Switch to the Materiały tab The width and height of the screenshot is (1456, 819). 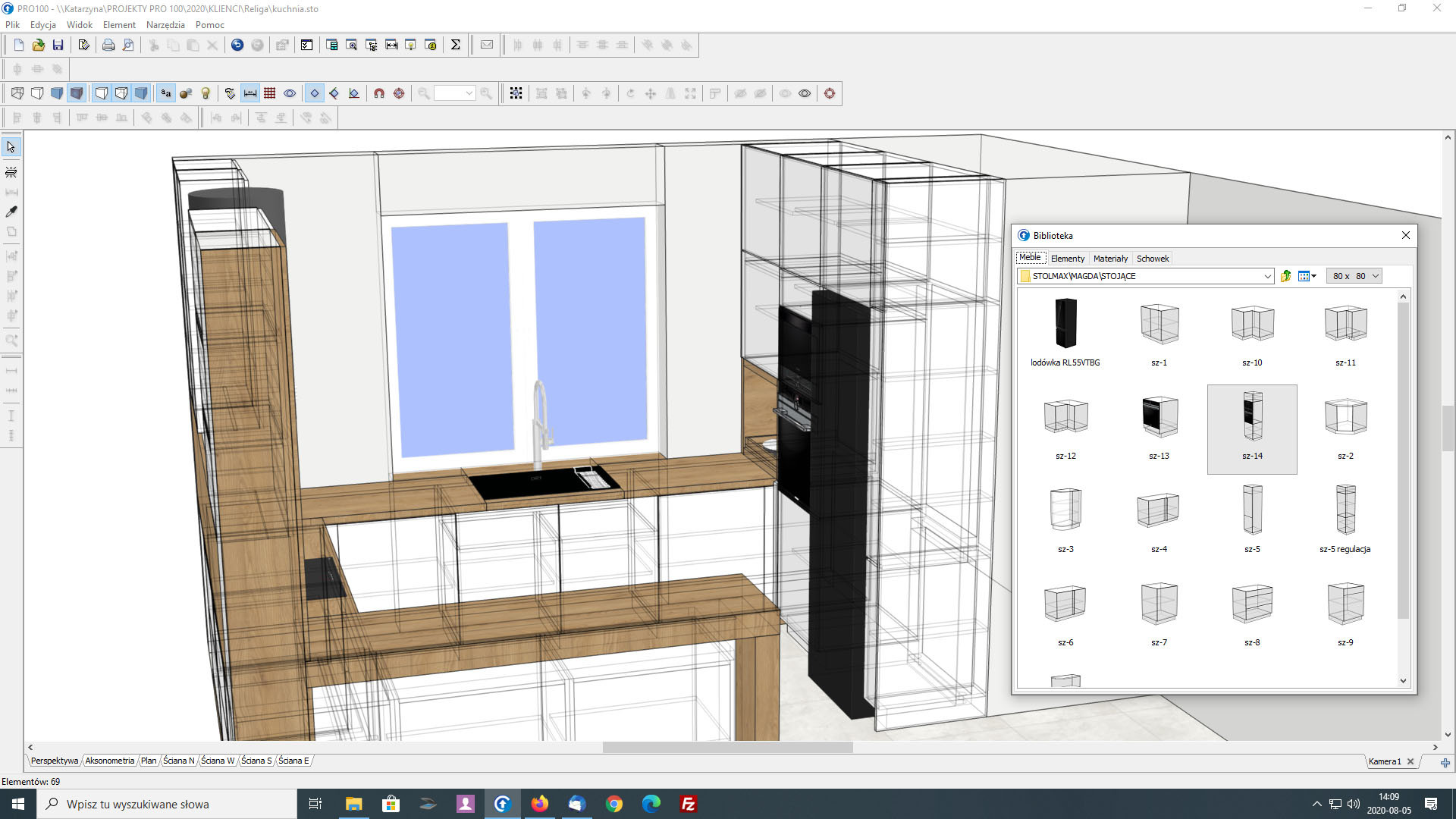tap(1109, 259)
